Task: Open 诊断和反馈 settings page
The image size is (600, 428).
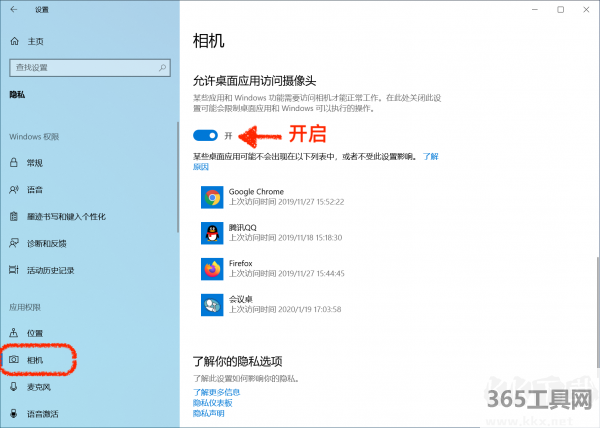Action: click(x=46, y=243)
